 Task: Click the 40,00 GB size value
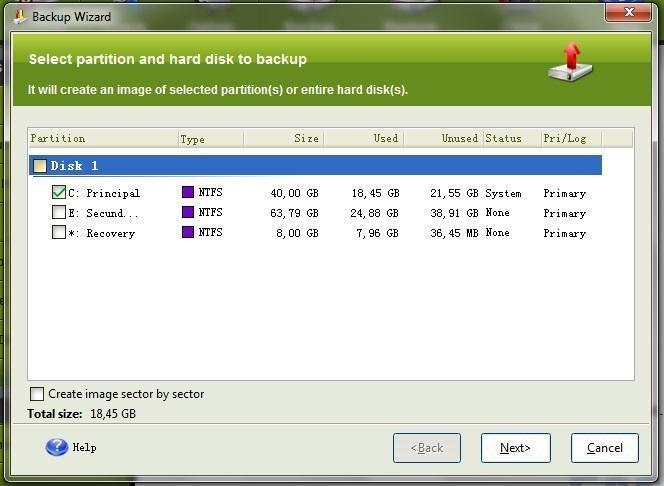294,193
